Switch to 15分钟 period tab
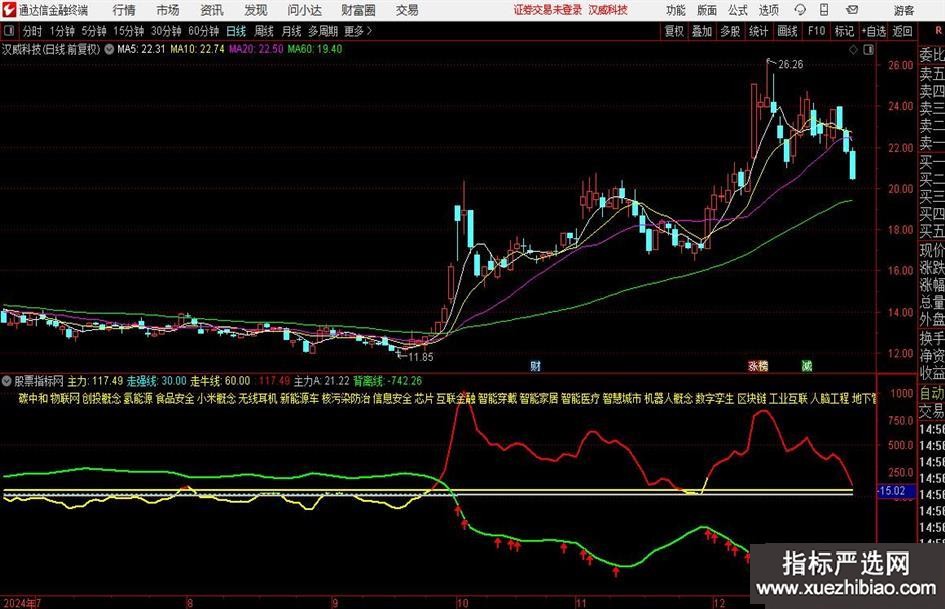Image resolution: width=945 pixels, height=609 pixels. (128, 31)
